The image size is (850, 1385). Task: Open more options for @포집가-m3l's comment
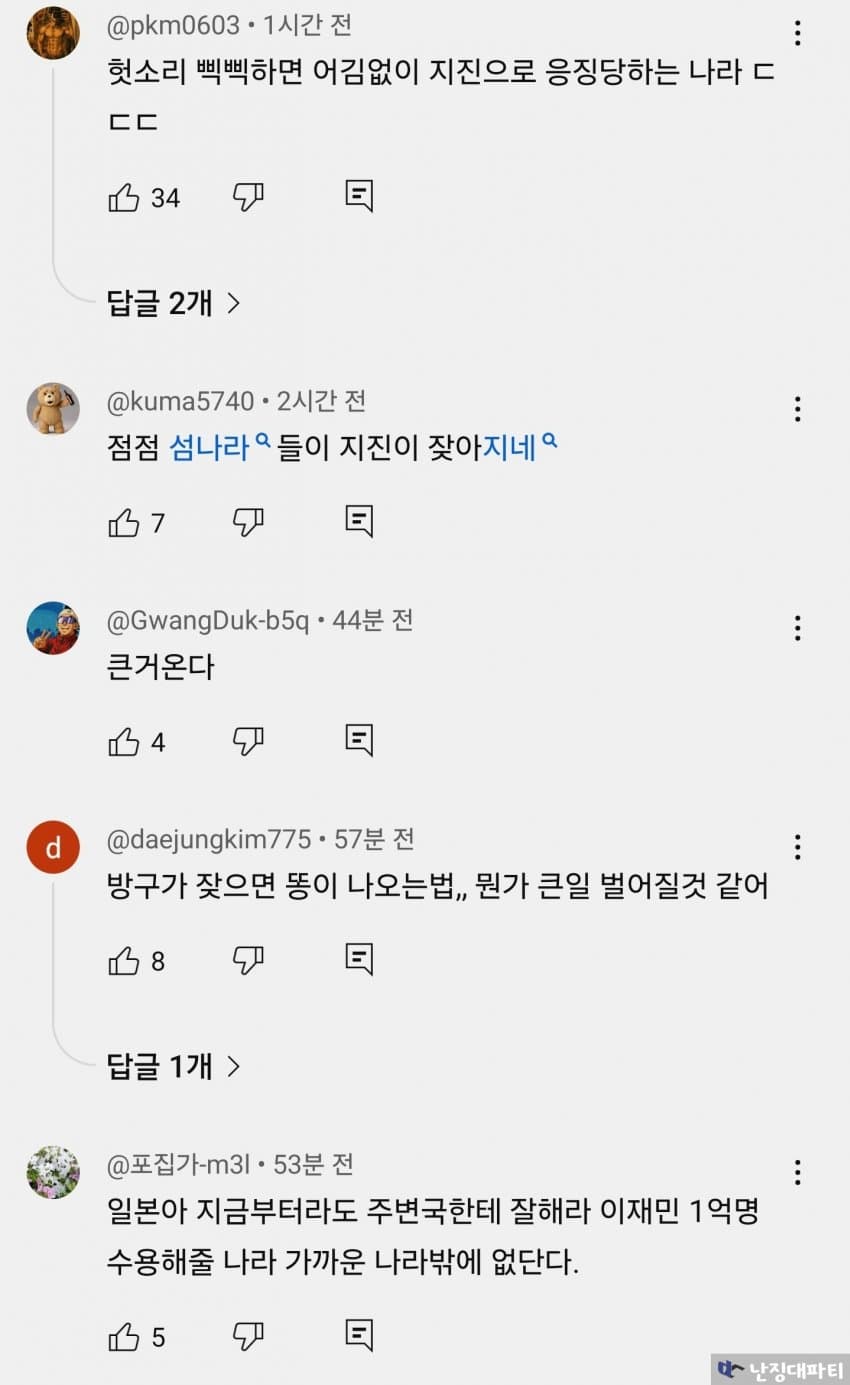click(797, 1172)
